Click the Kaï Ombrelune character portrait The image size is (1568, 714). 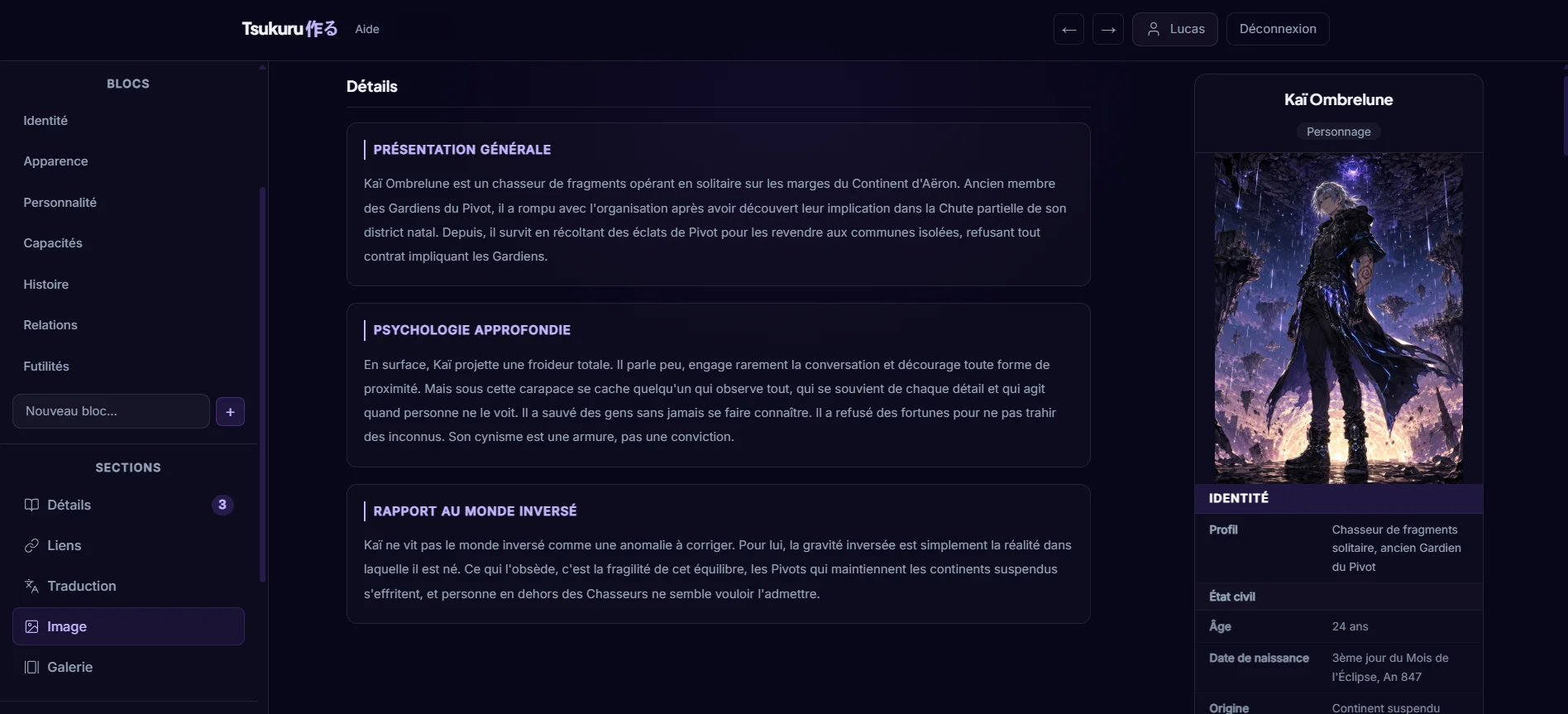click(1338, 318)
